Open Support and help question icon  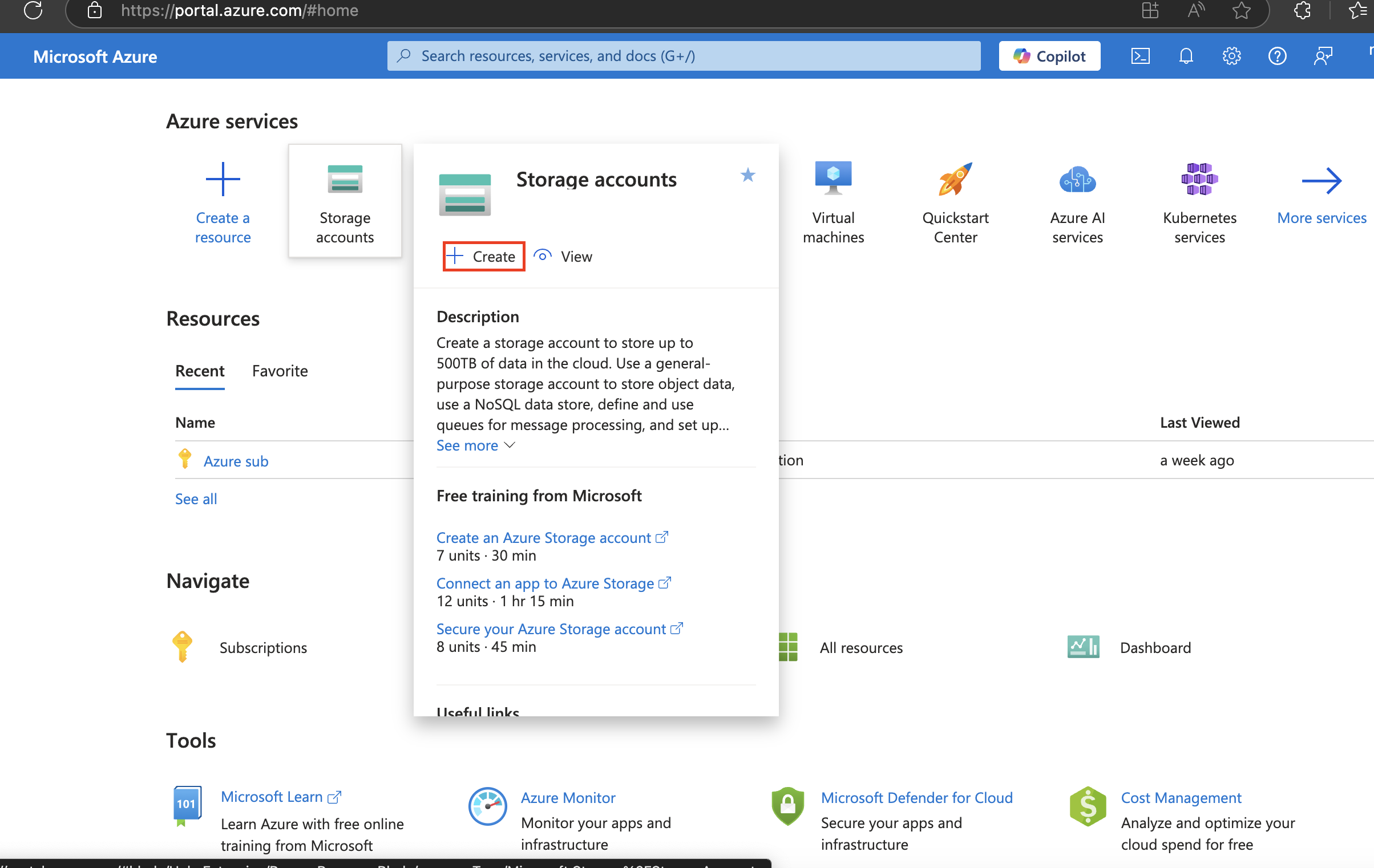click(x=1277, y=56)
